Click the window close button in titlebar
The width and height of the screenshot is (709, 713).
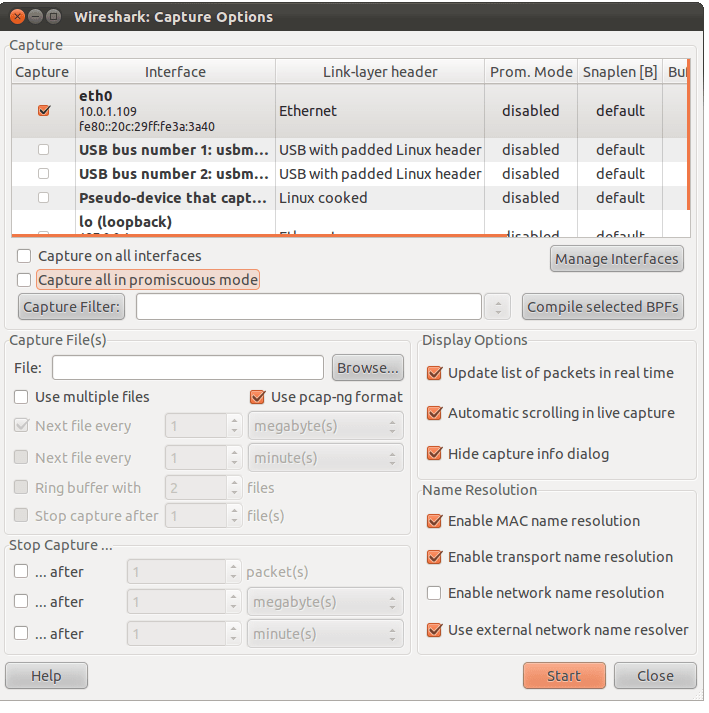tap(17, 17)
